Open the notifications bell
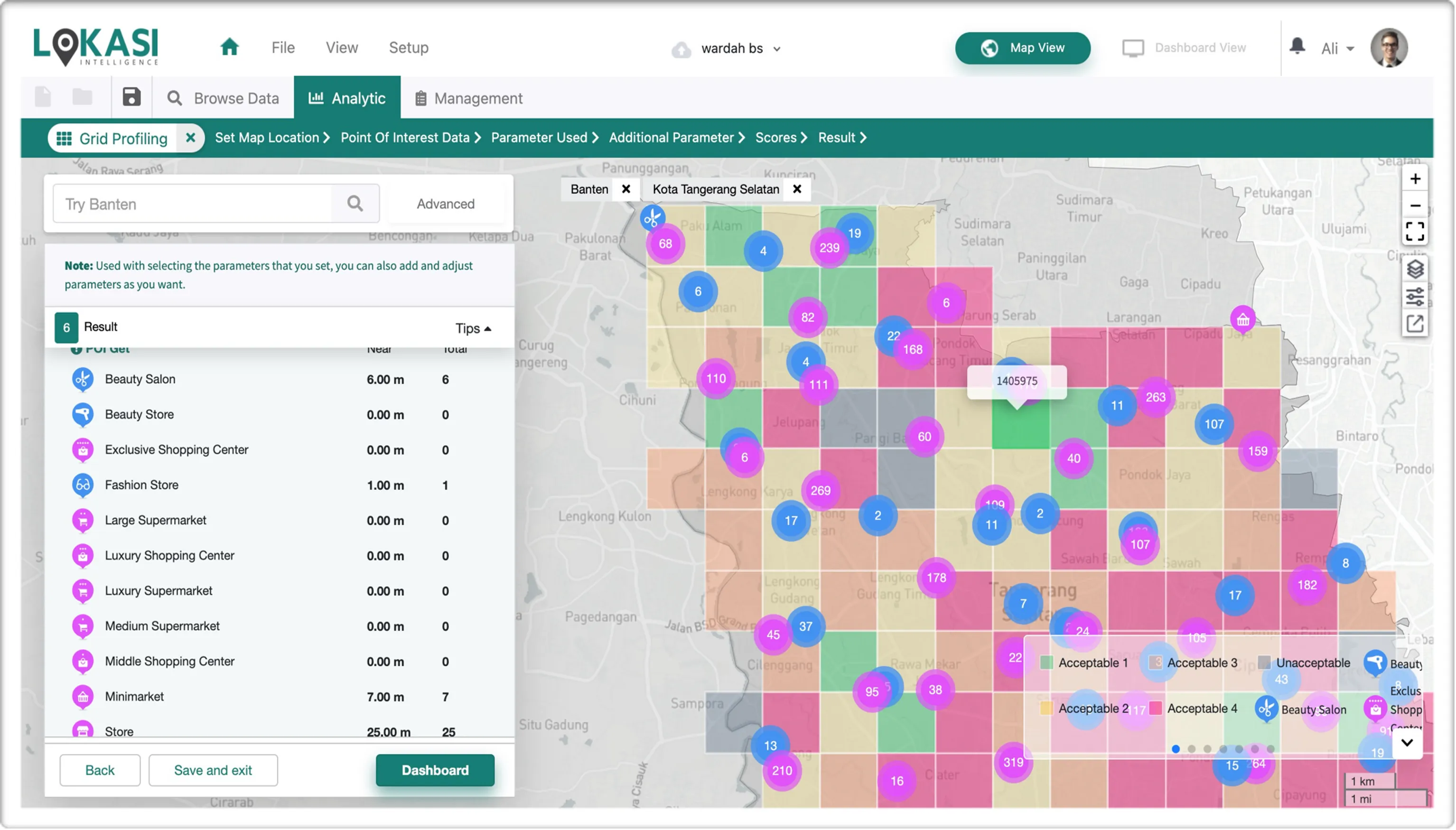1456x830 pixels. [1297, 46]
